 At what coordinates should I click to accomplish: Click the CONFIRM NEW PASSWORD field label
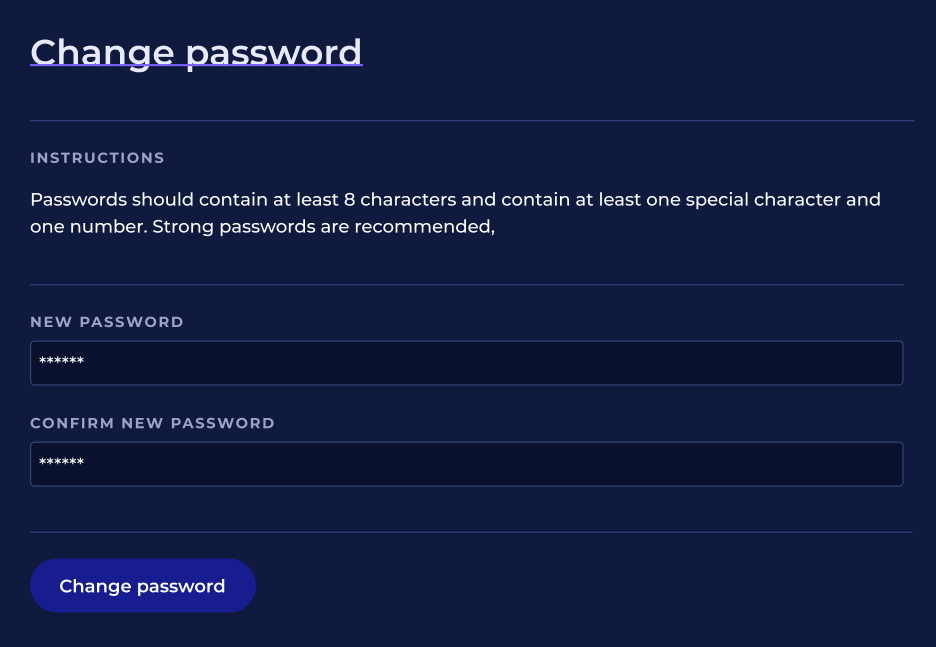152,423
